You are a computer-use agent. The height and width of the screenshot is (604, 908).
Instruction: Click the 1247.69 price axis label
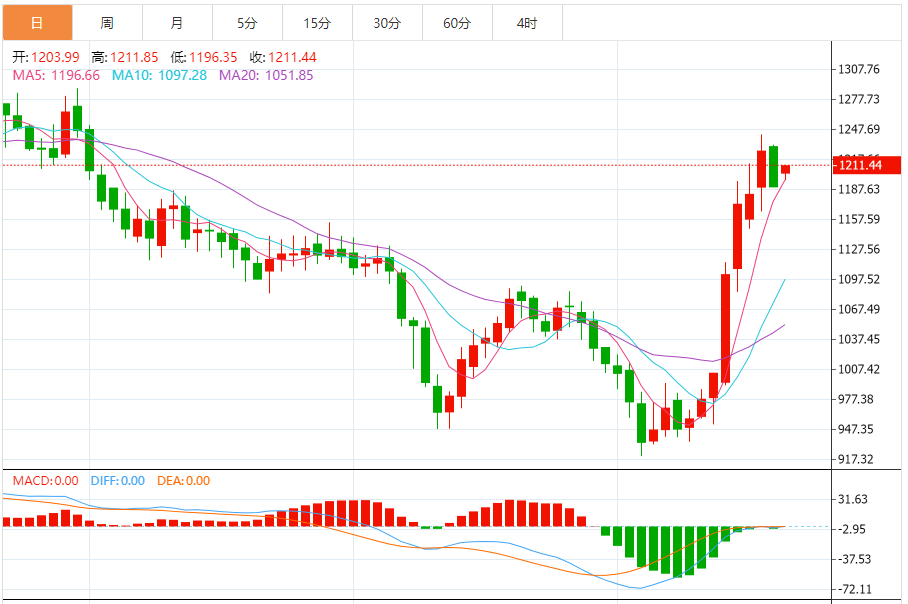pos(859,129)
